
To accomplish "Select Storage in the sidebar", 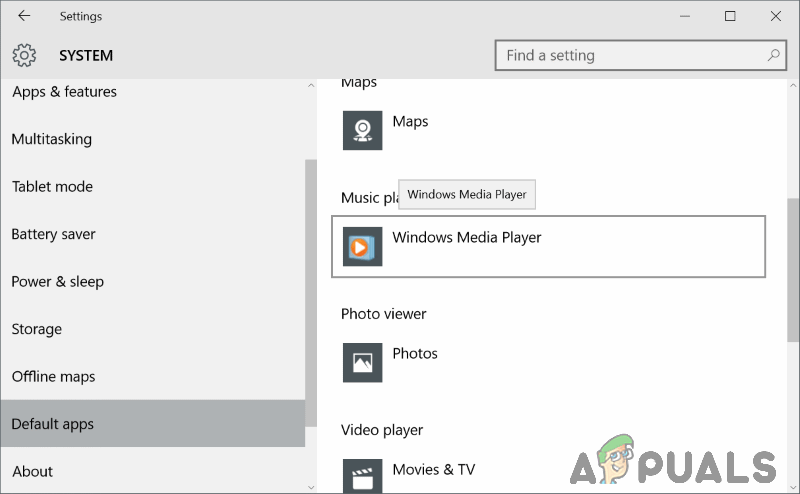I will coord(36,329).
